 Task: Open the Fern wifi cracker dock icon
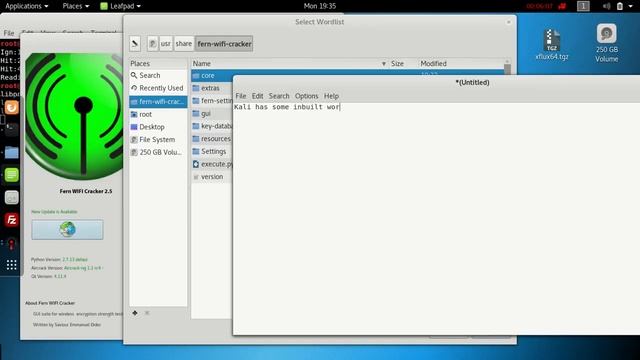tap(11, 244)
